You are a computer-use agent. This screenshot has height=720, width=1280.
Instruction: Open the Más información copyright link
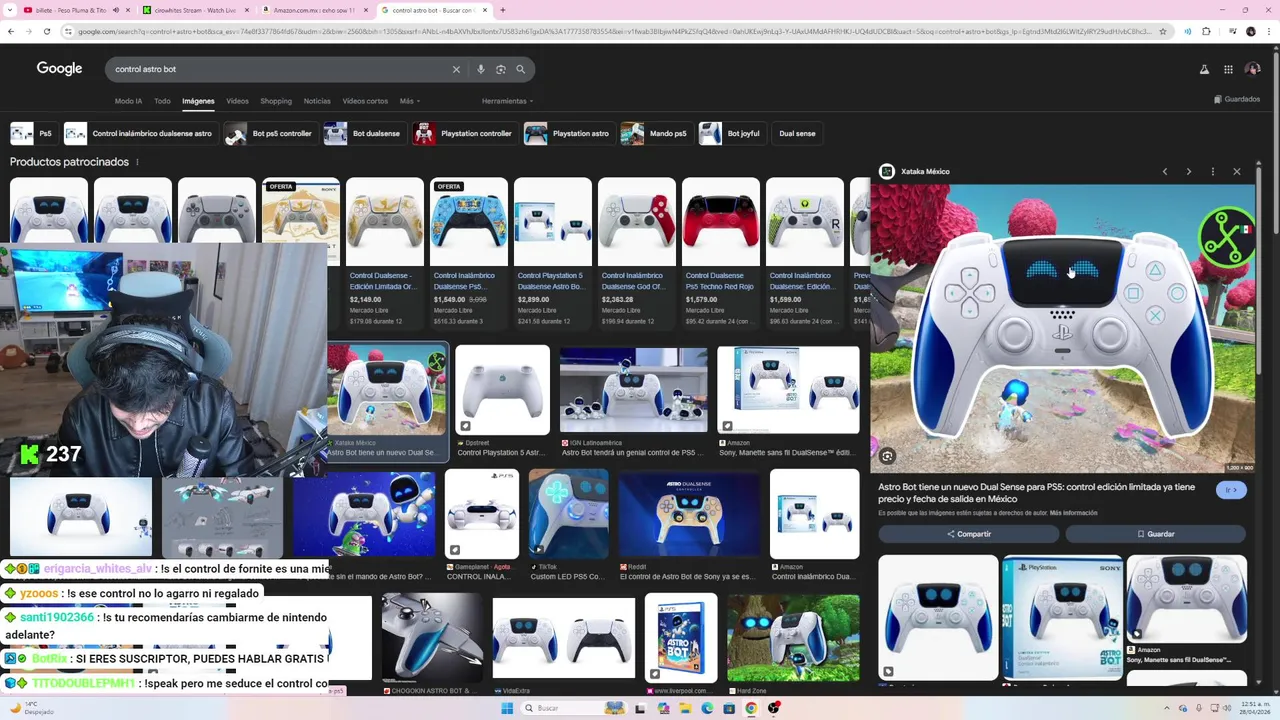pos(1073,513)
